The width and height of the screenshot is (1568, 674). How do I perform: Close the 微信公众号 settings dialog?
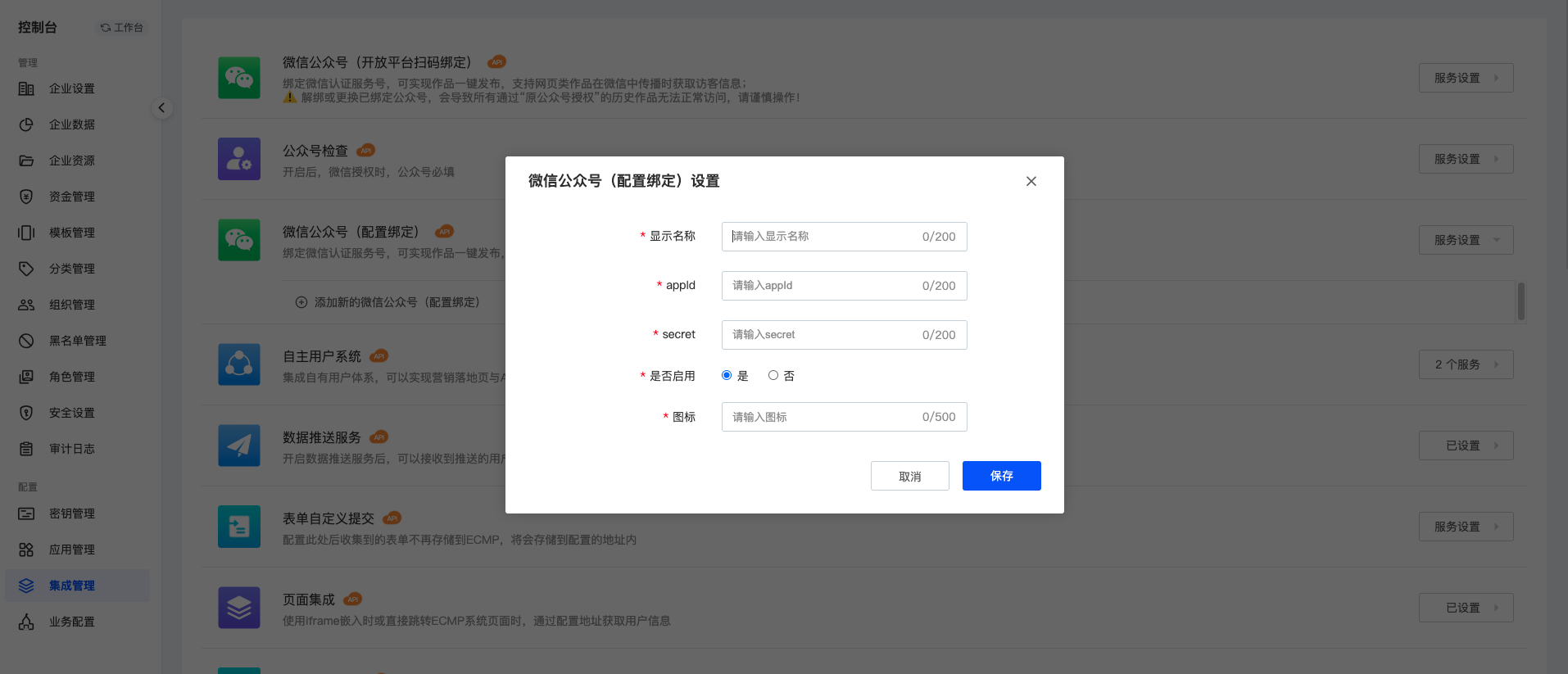click(x=1031, y=181)
